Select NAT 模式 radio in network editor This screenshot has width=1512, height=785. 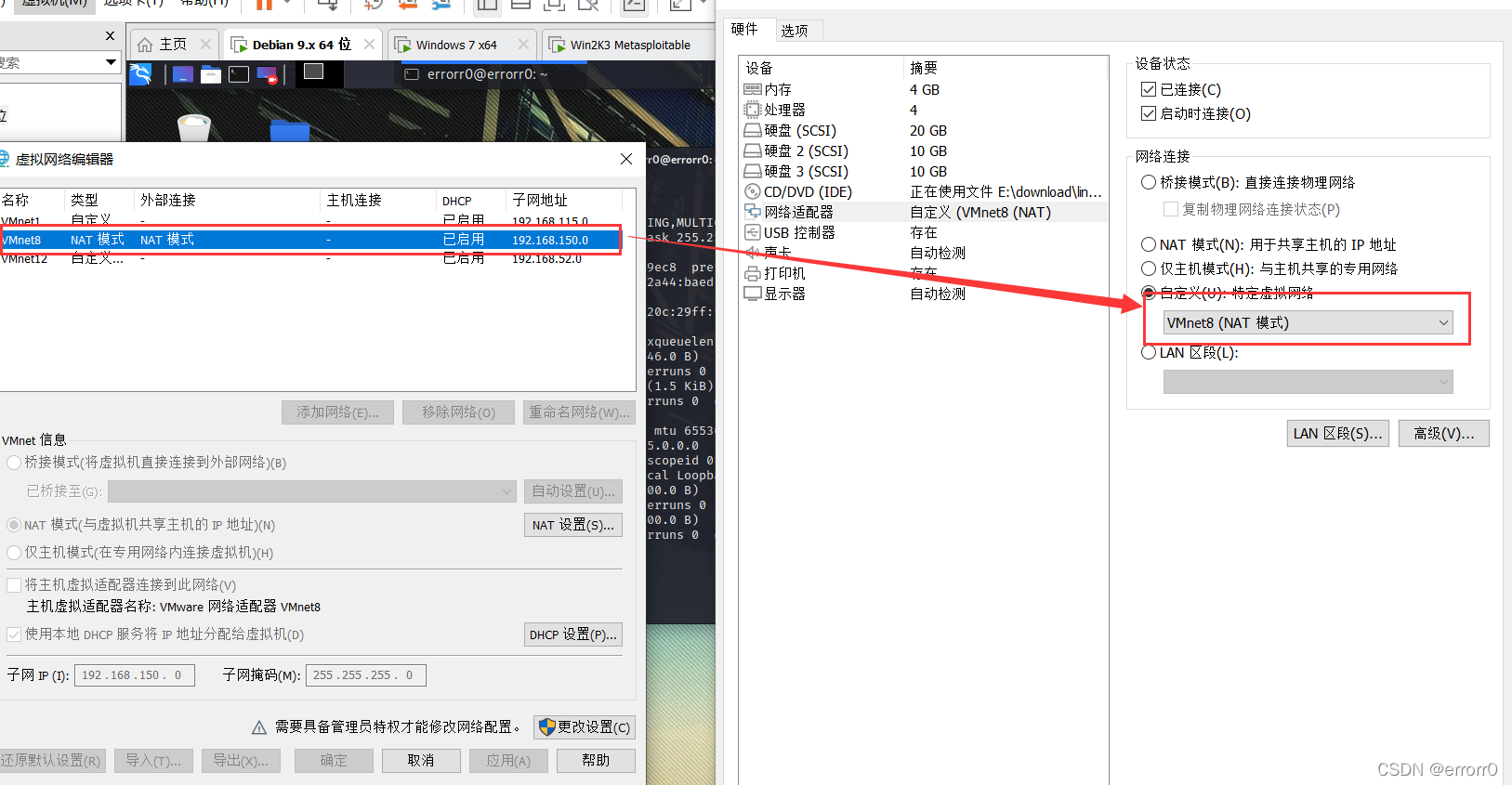pos(14,525)
